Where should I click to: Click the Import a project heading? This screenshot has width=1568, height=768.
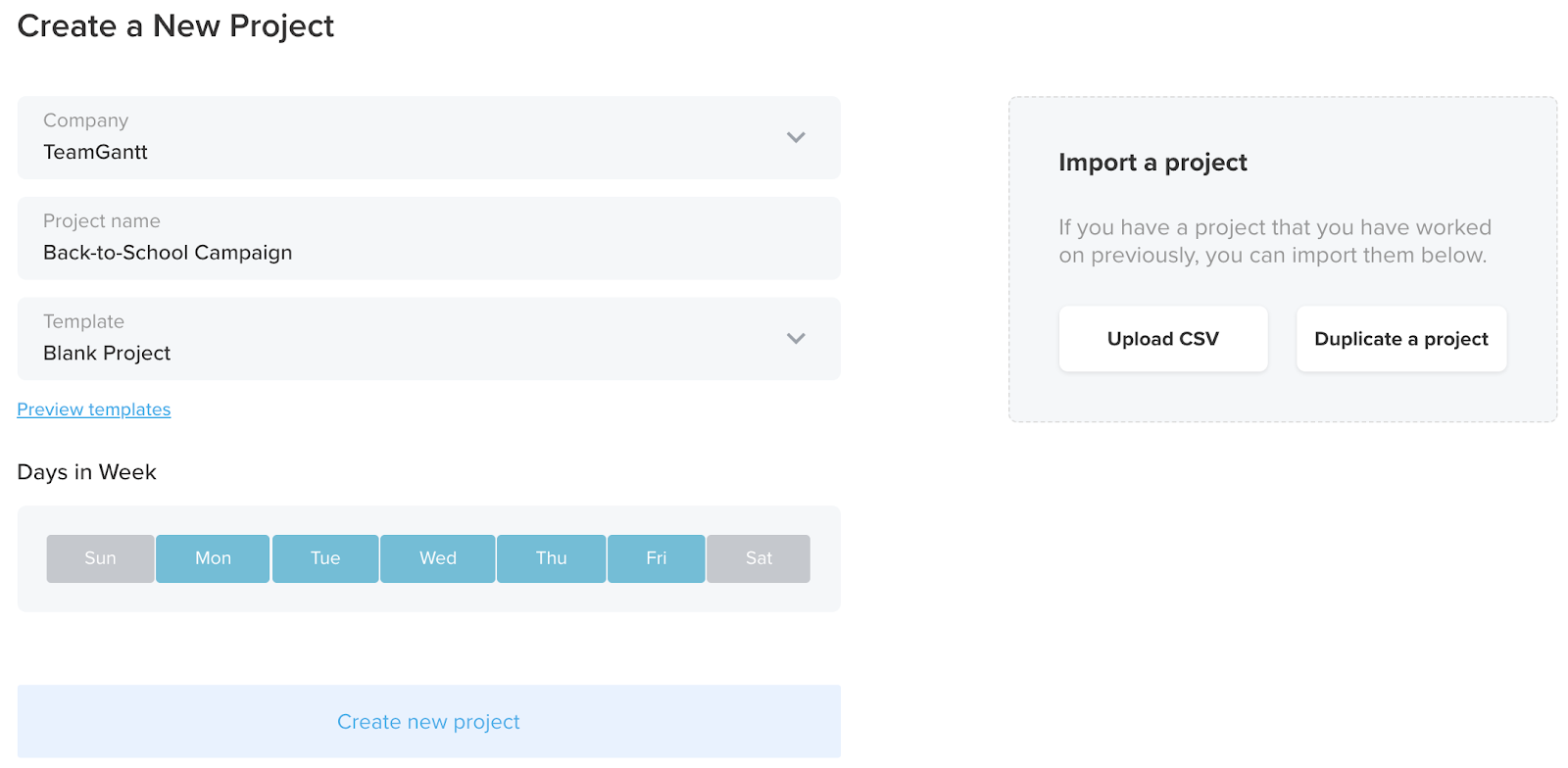tap(1152, 163)
